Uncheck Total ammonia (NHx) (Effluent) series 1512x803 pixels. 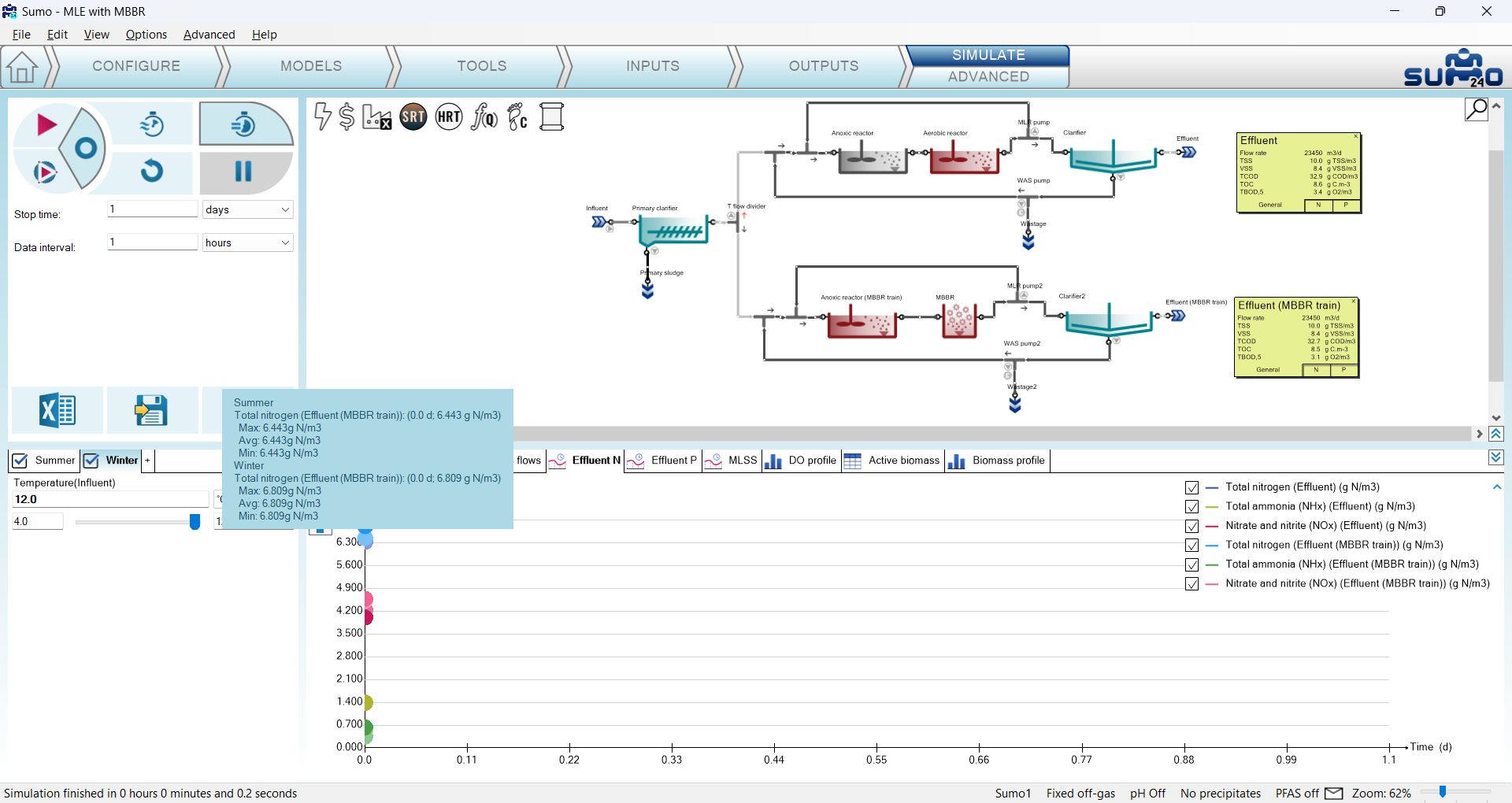(x=1192, y=507)
